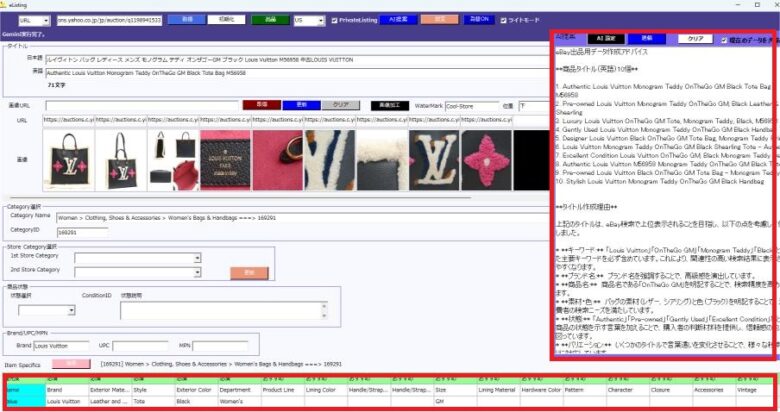The height and width of the screenshot is (412, 780).
Task: Select the thumbnail with large white fuzzy LV logo
Action: (434, 160)
